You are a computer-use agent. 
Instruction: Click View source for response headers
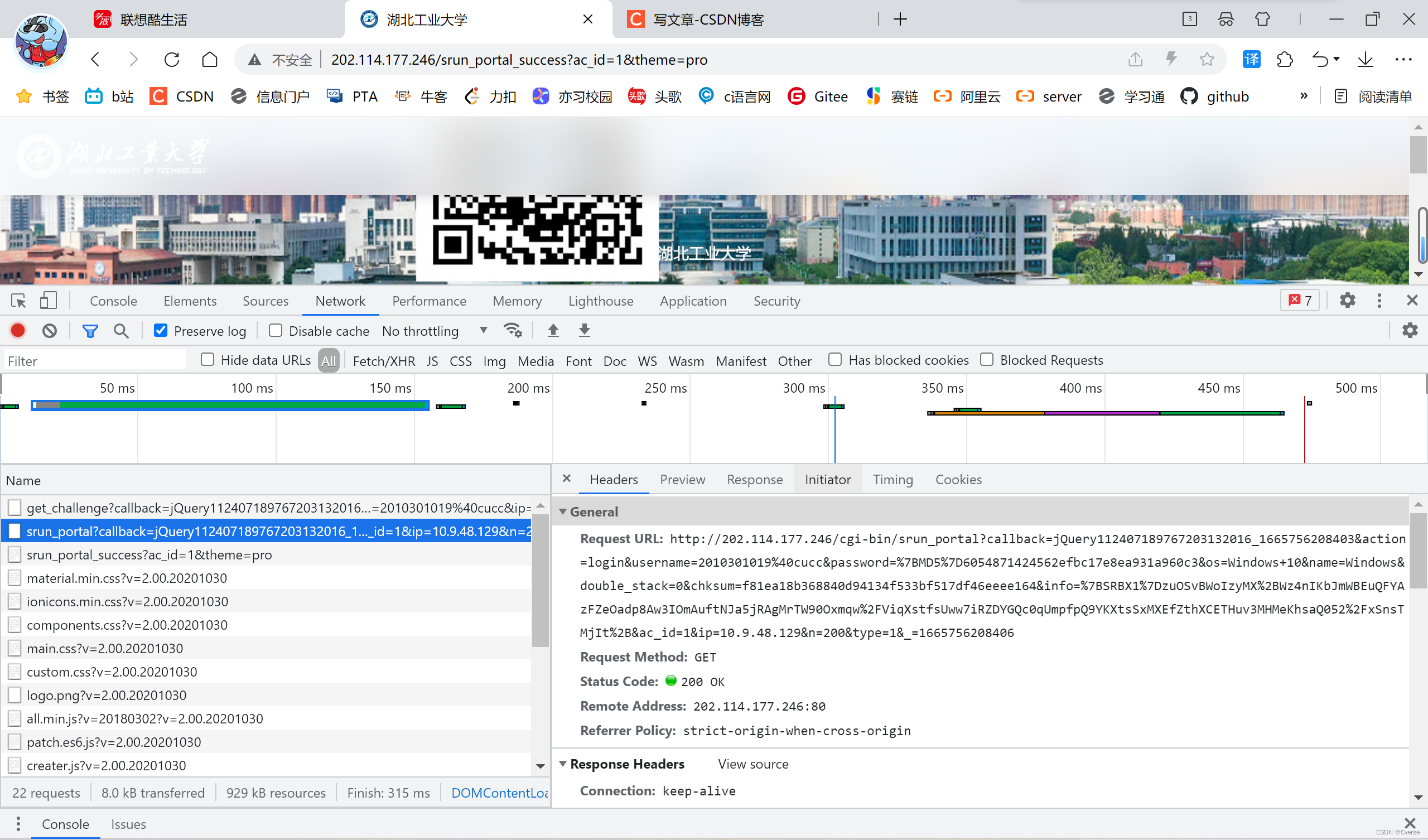752,764
